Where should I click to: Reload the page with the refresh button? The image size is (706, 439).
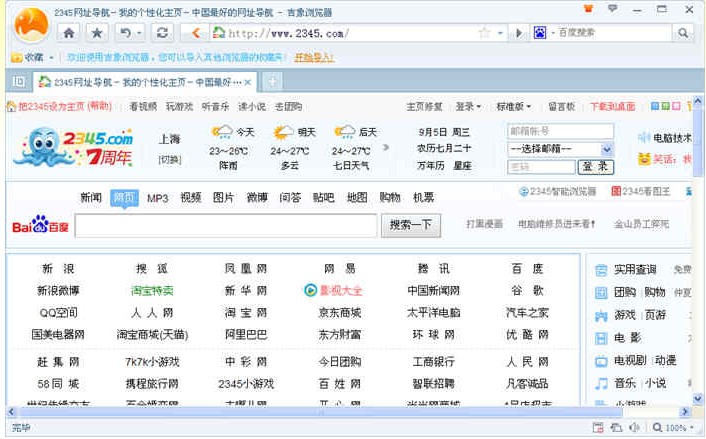[x=162, y=33]
